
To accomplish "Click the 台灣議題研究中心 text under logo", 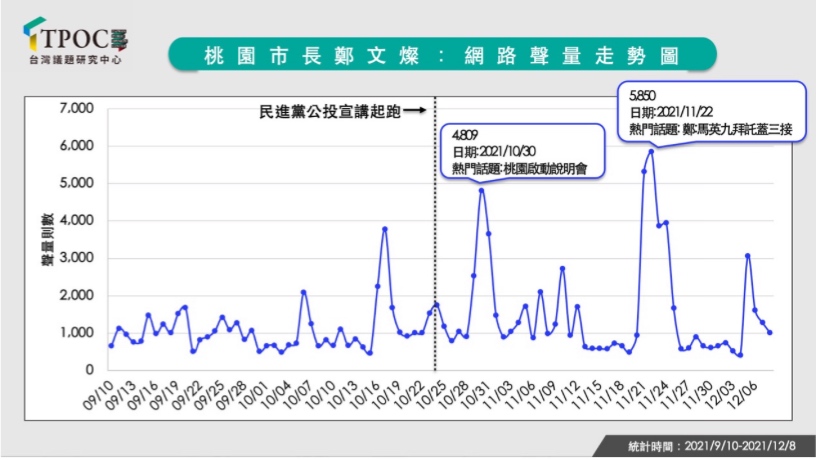I will point(77,63).
